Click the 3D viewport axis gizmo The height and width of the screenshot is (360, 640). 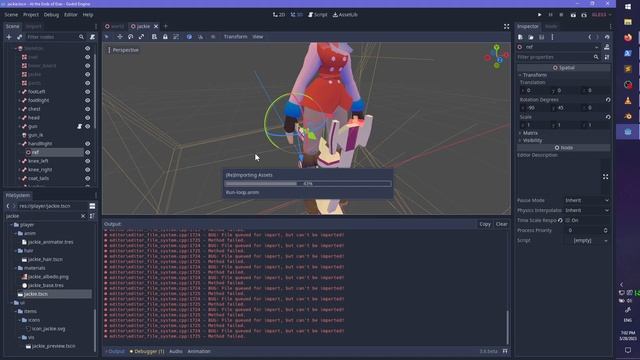click(x=497, y=56)
